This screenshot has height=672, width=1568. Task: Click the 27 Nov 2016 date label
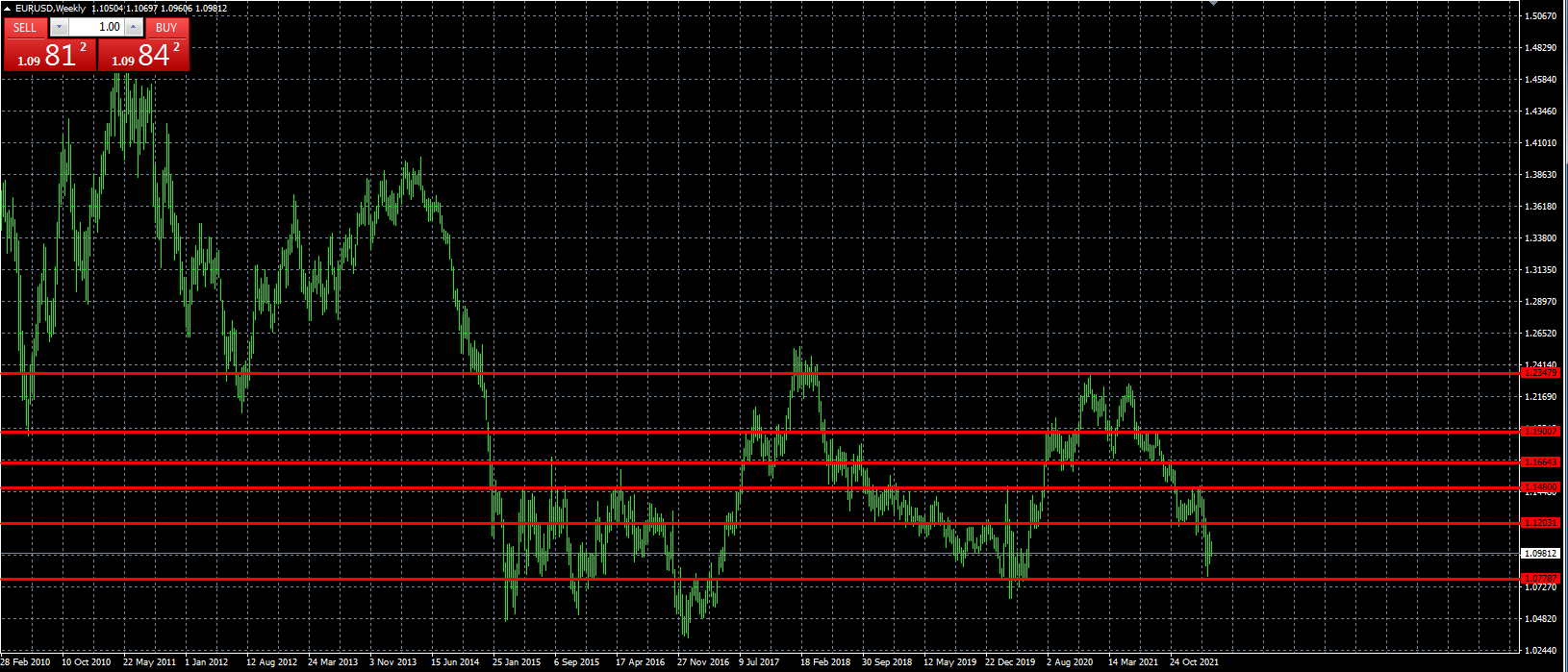tap(703, 662)
